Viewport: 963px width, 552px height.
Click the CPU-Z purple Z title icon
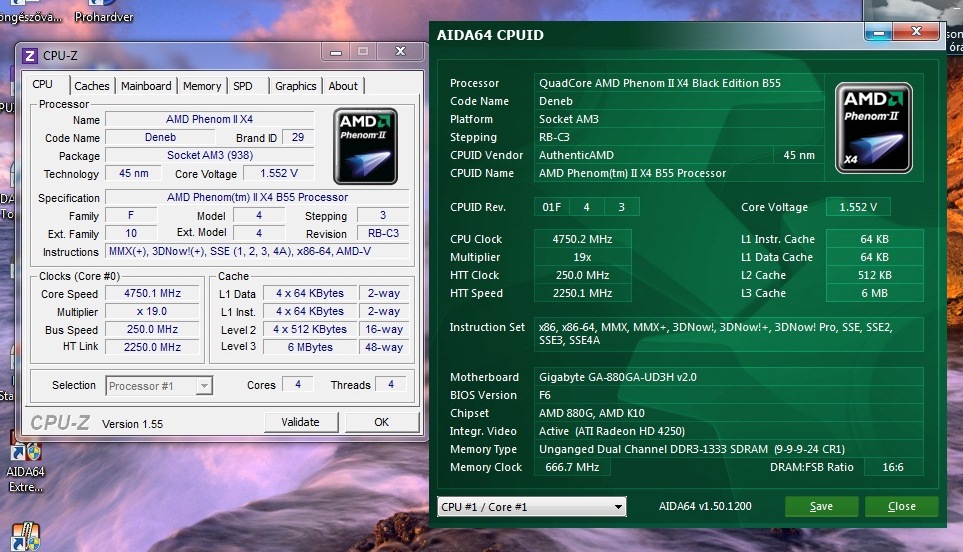coord(29,56)
